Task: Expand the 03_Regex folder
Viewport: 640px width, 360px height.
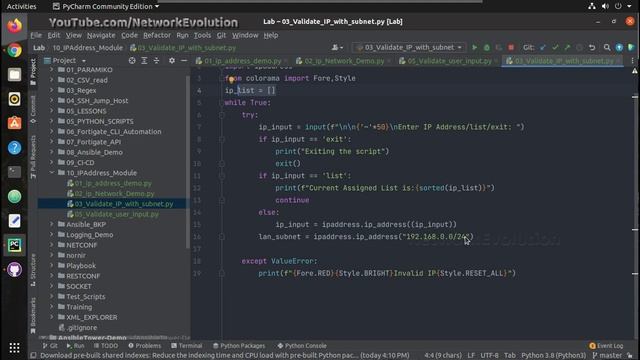Action: 52,90
